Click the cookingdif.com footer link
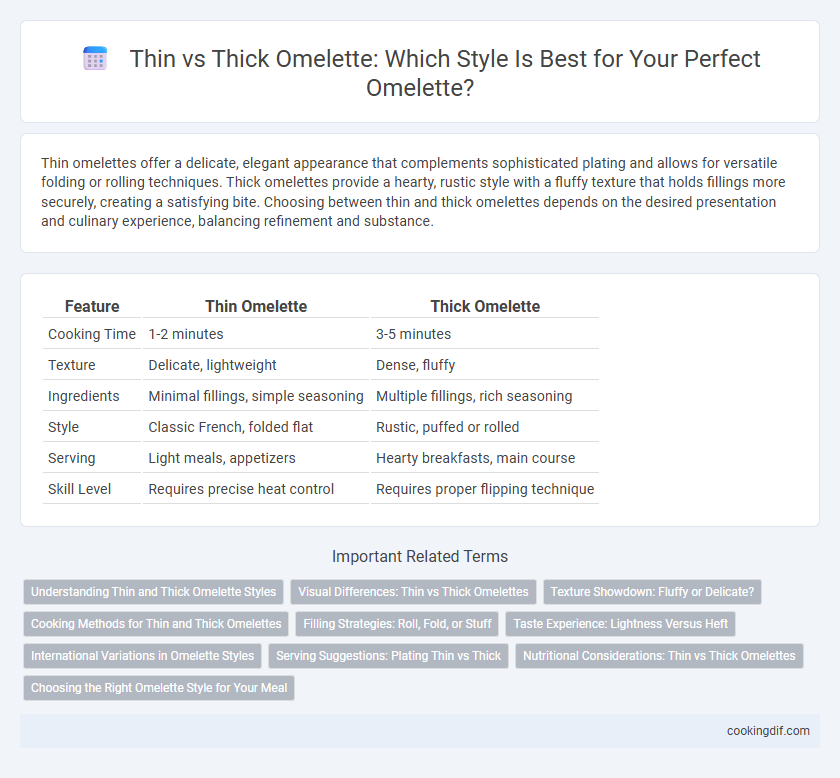840x778 pixels. tap(768, 731)
